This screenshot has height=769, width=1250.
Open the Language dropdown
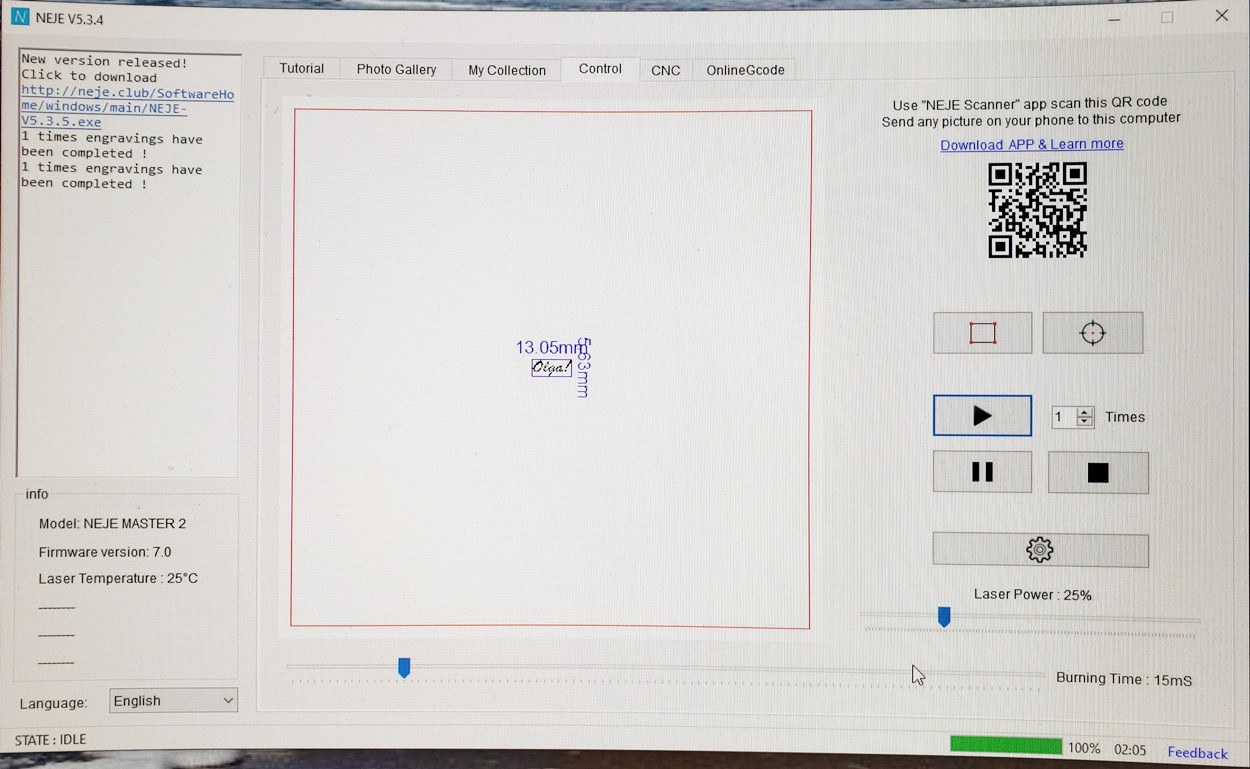(x=173, y=701)
